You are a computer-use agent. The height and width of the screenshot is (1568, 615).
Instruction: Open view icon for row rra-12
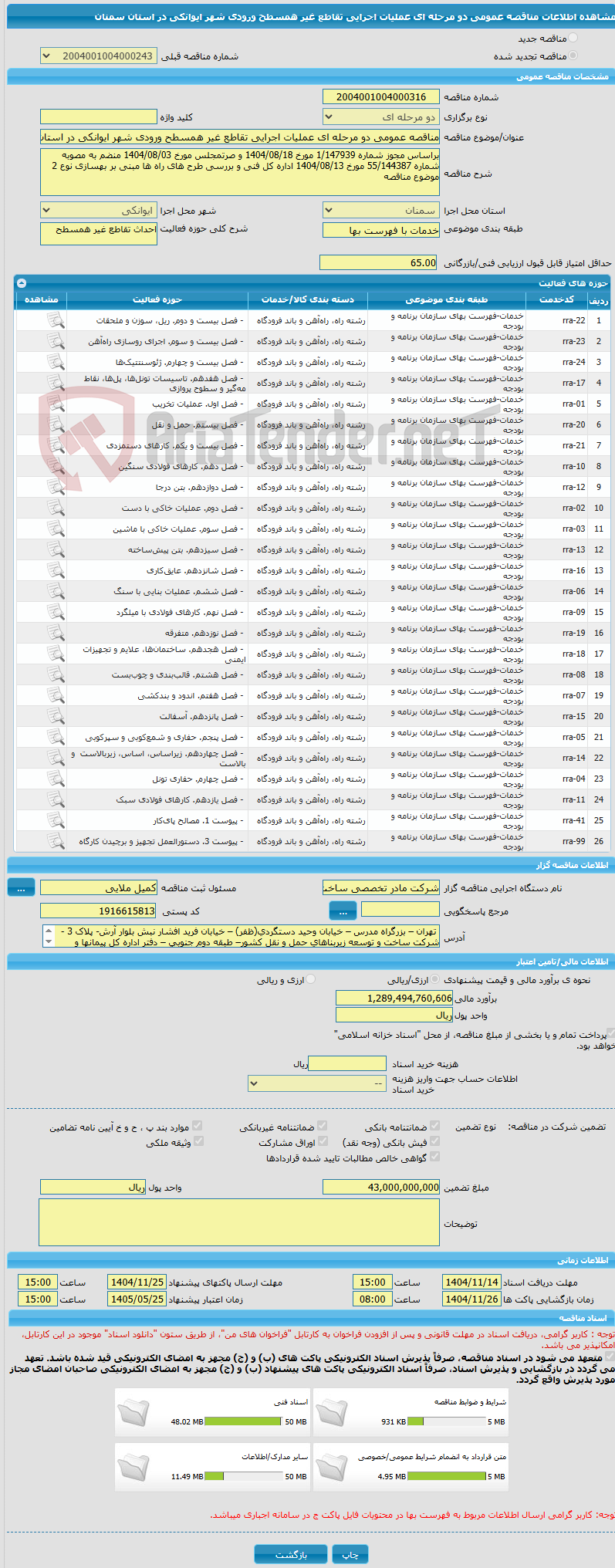click(56, 487)
